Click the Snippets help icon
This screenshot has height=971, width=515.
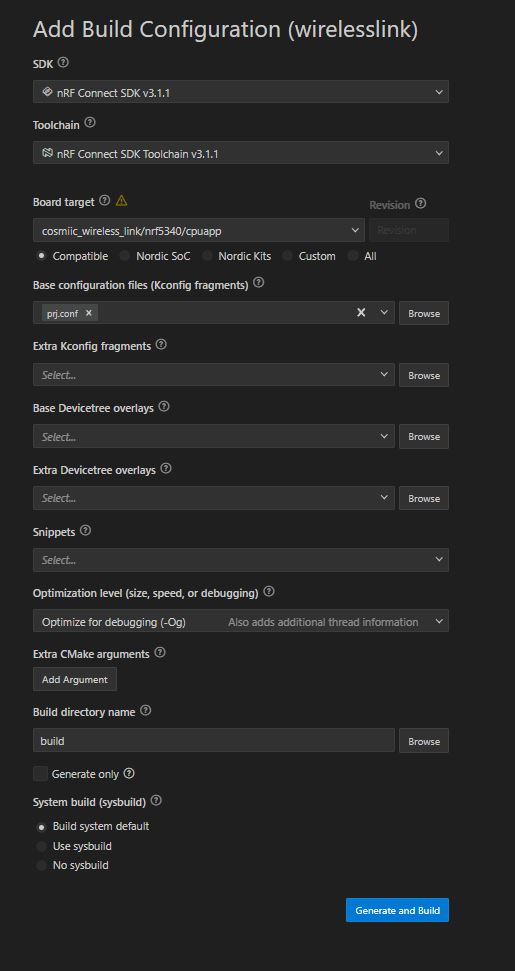85,531
